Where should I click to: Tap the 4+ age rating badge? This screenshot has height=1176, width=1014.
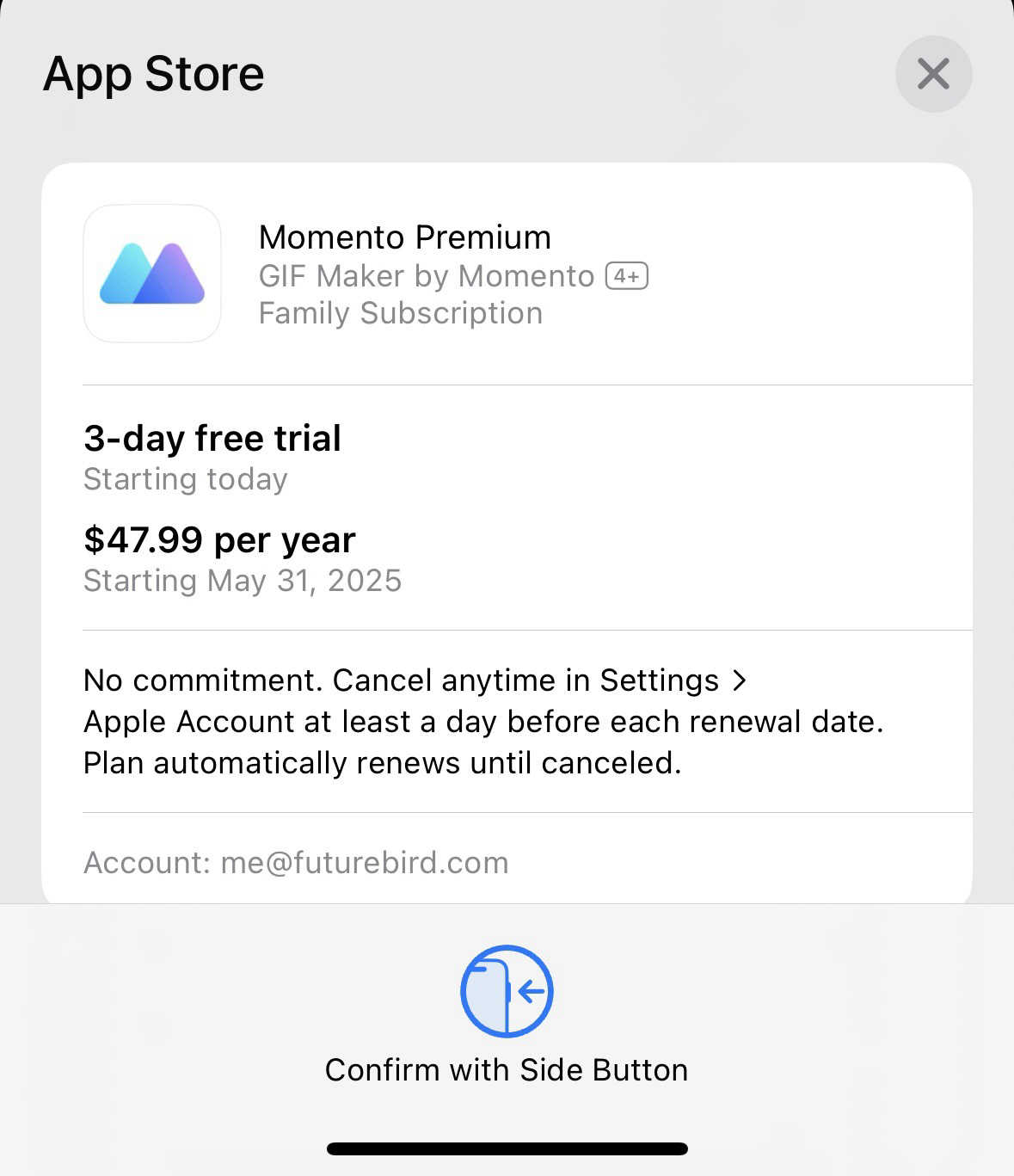pos(627,276)
